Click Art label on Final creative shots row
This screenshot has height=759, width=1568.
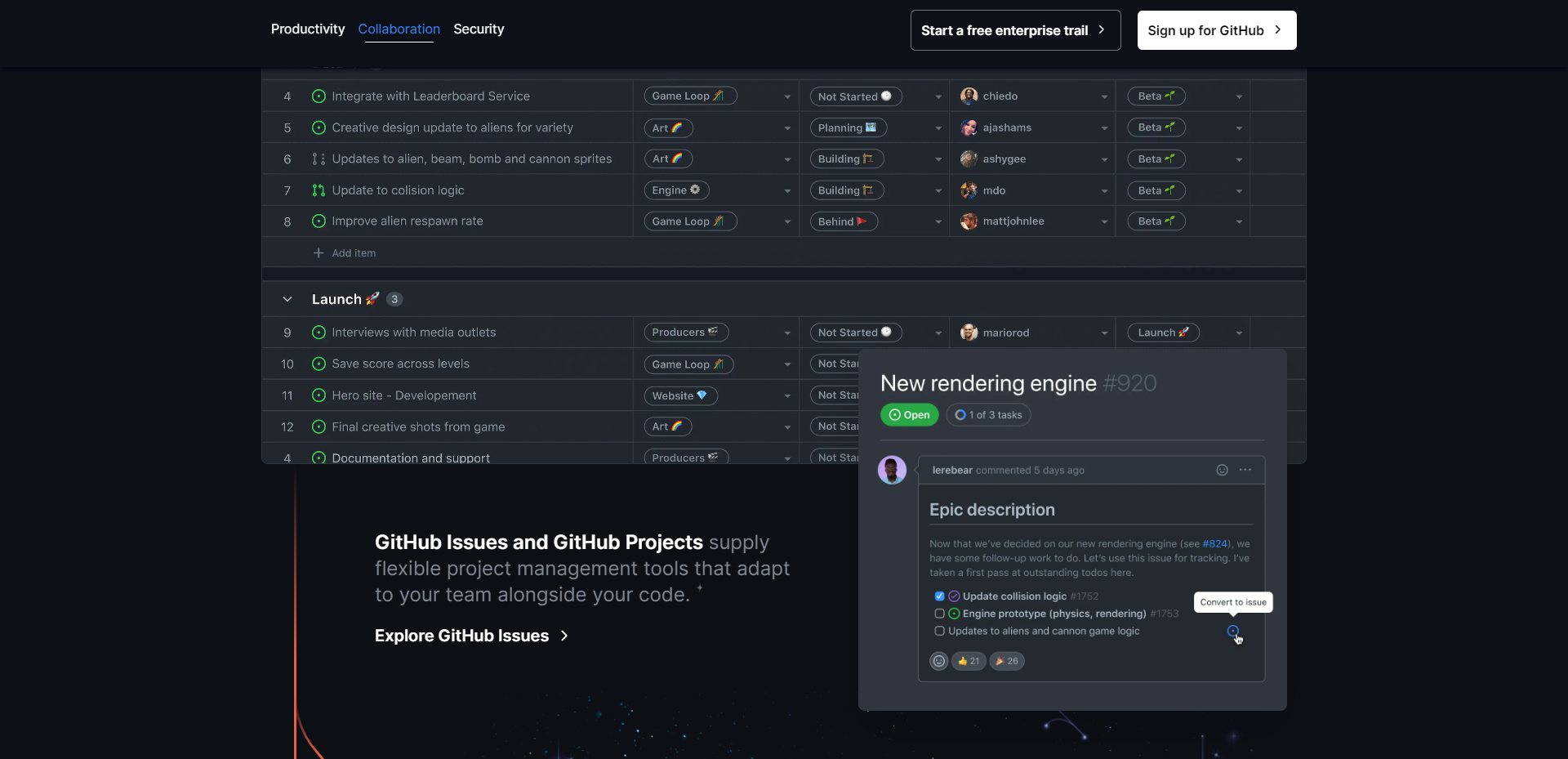(667, 426)
